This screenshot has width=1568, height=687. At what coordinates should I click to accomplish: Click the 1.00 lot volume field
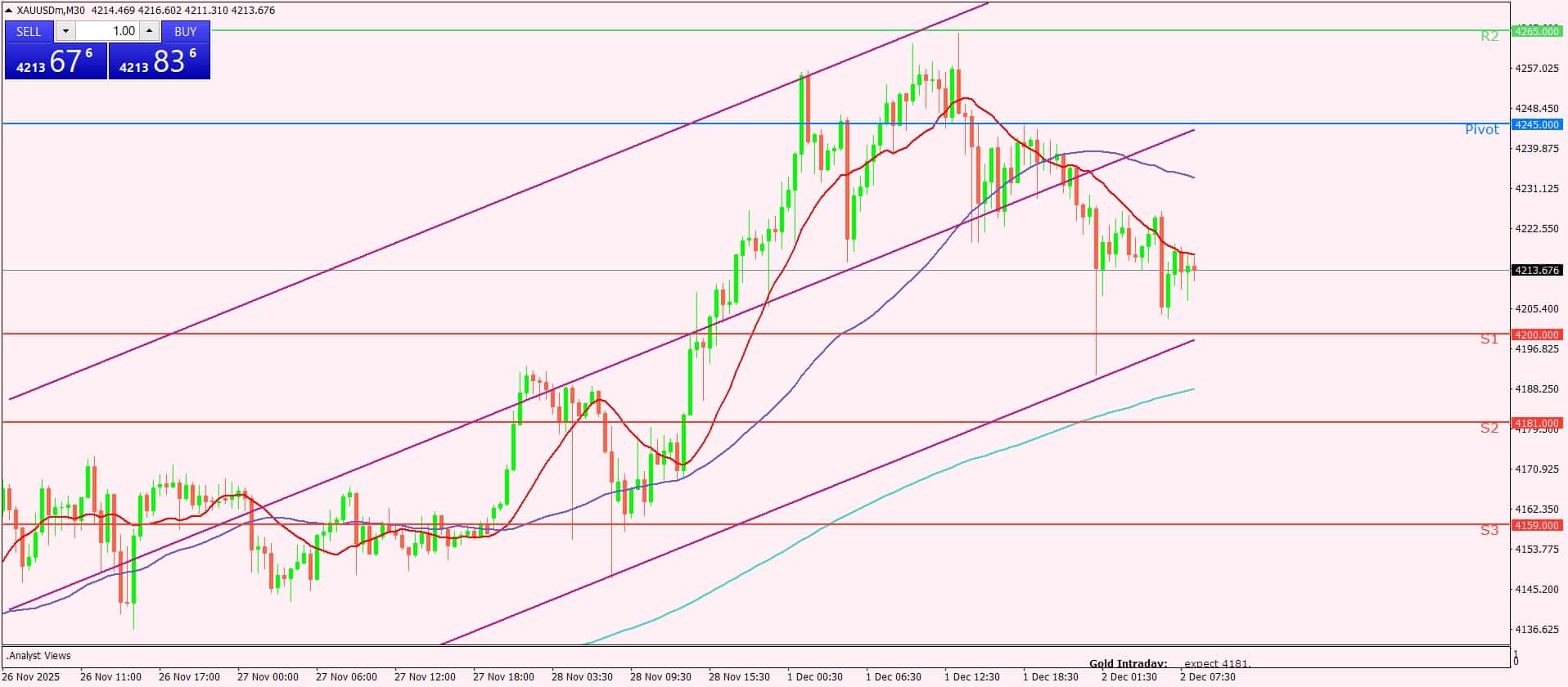point(108,31)
